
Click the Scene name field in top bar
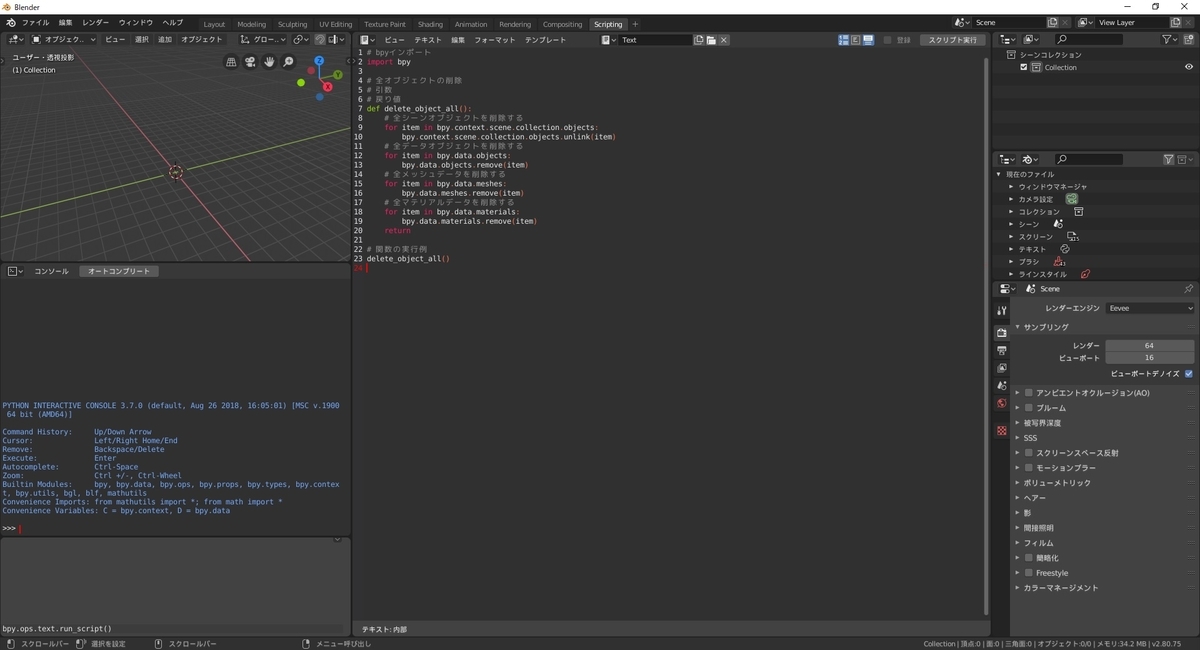coord(1008,22)
